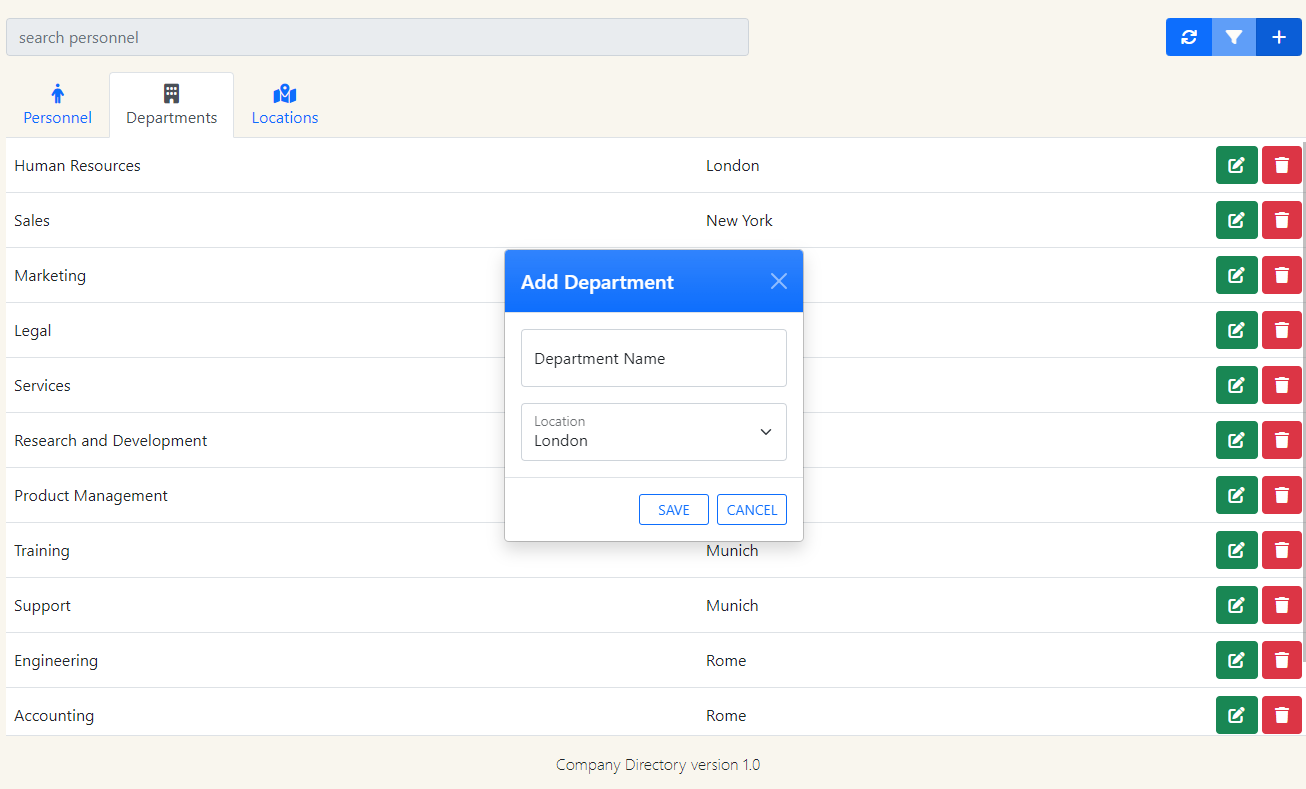Expand the Location dropdown in dialog

[653, 432]
